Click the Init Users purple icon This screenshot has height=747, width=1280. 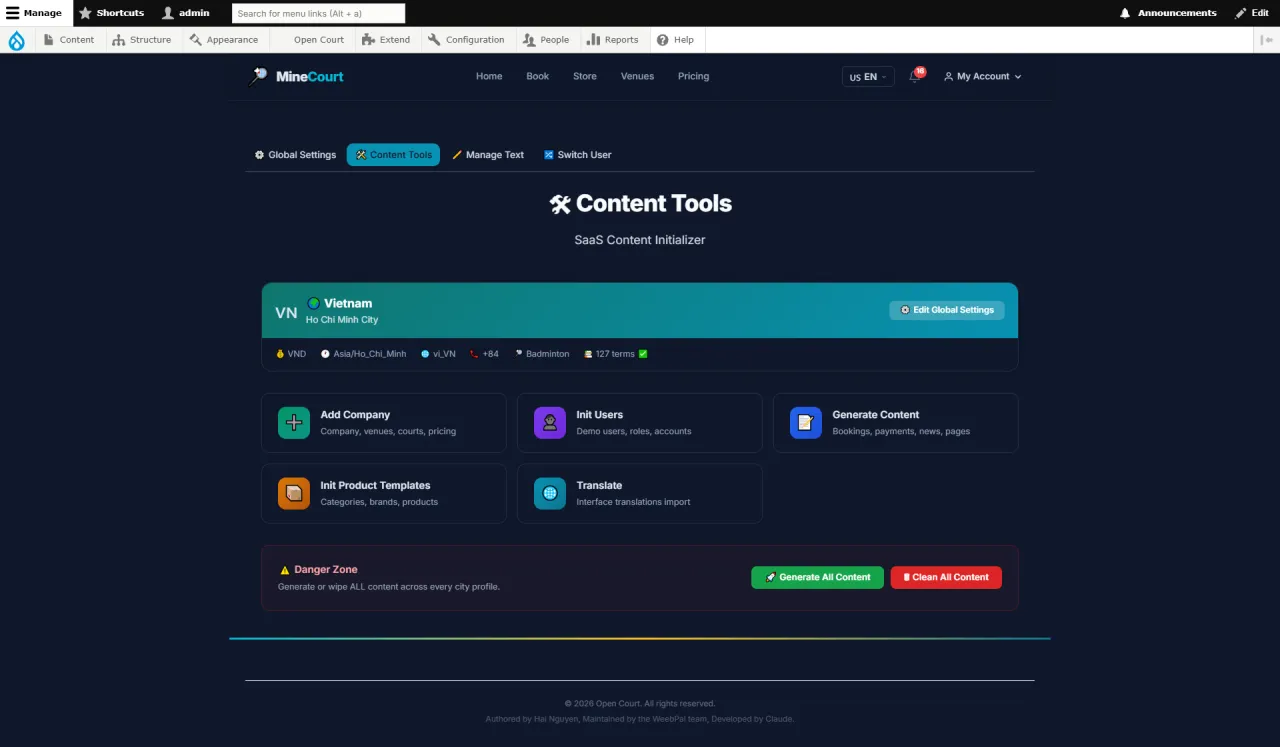(x=550, y=423)
